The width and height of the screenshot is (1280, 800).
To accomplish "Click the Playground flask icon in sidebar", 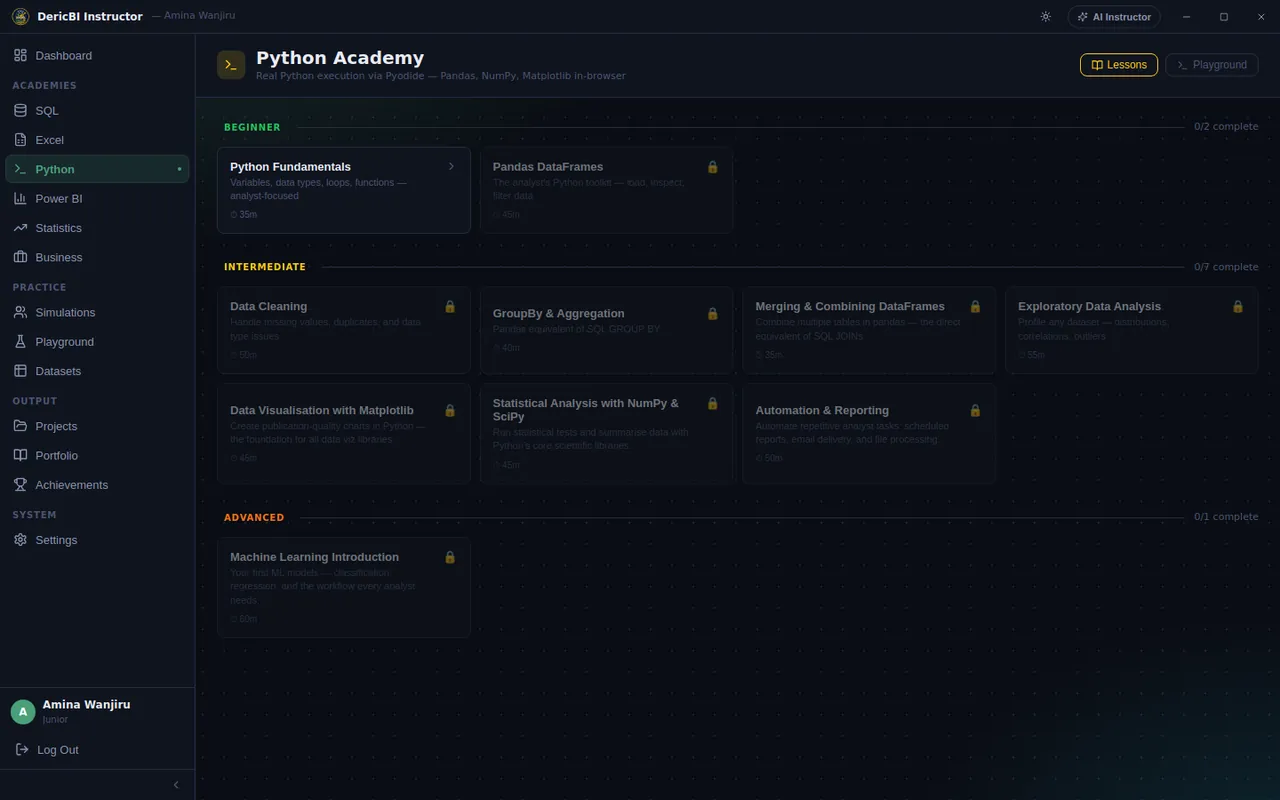I will (20, 341).
